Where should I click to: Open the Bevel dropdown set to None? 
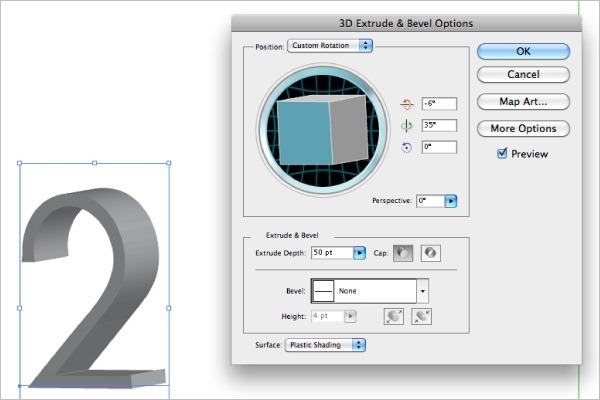click(x=370, y=291)
